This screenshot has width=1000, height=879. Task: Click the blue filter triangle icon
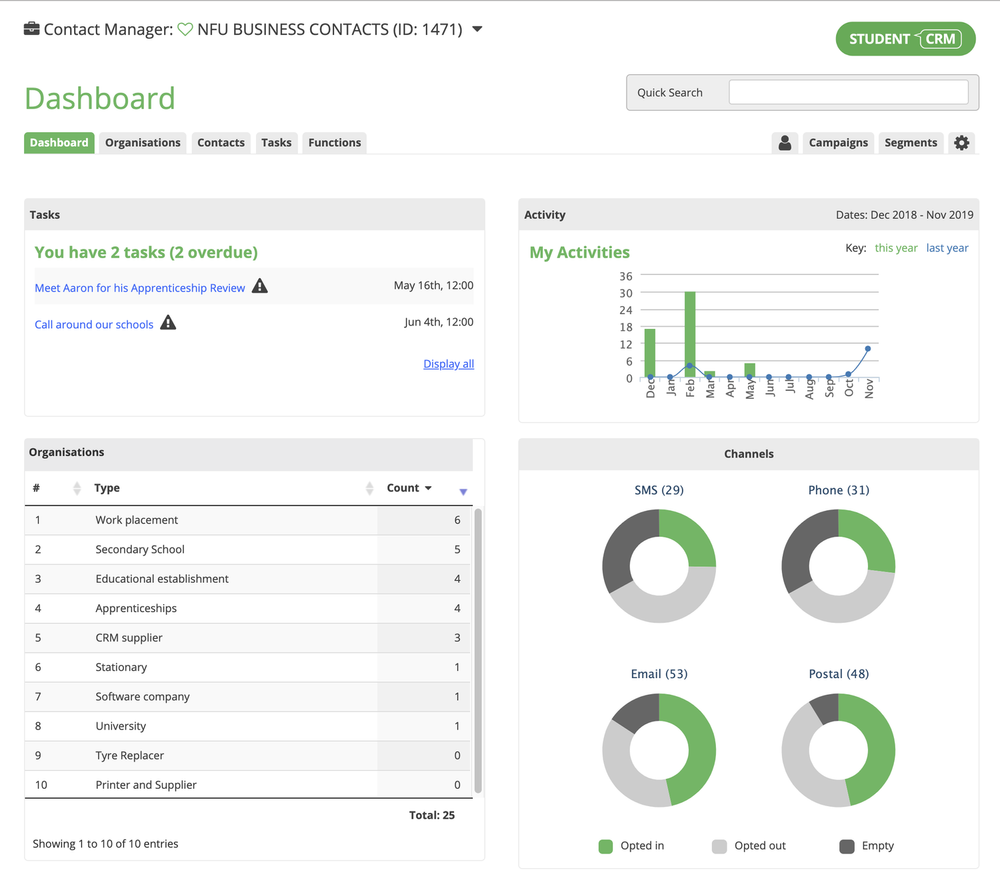coord(463,491)
